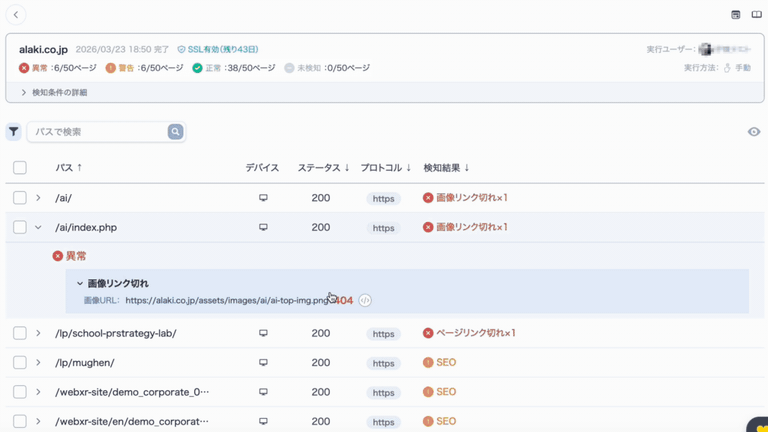The image size is (768, 432).
Task: Click the /lp/mughen/ path text
Action: coord(85,362)
